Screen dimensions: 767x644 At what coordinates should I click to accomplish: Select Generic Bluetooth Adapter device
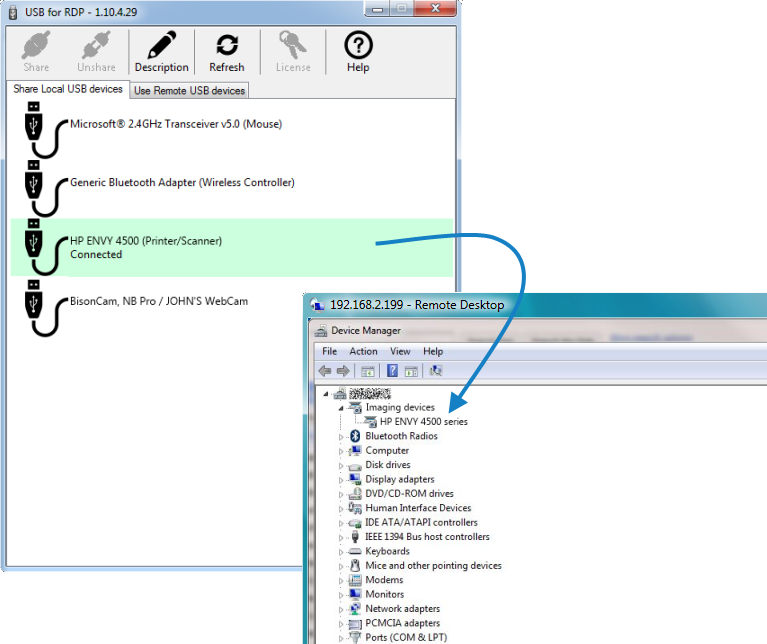(x=232, y=188)
